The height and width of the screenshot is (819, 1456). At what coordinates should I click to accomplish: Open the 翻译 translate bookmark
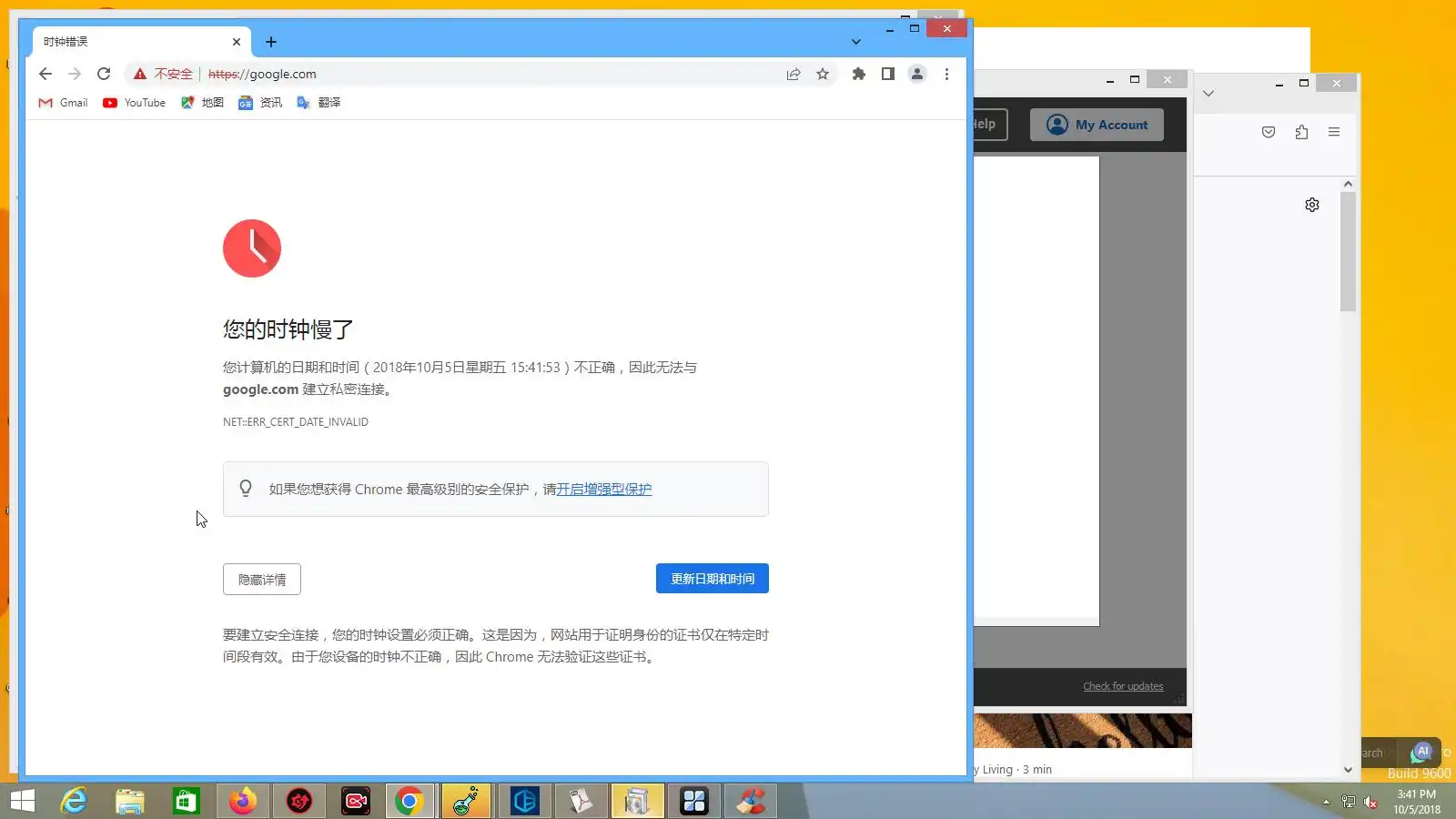coord(318,103)
